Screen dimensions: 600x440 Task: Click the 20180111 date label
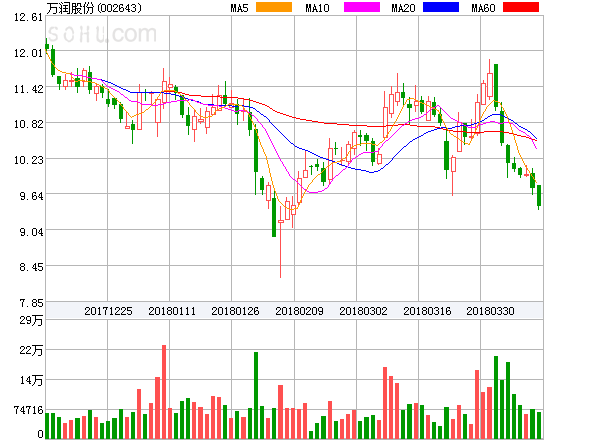tap(172, 311)
